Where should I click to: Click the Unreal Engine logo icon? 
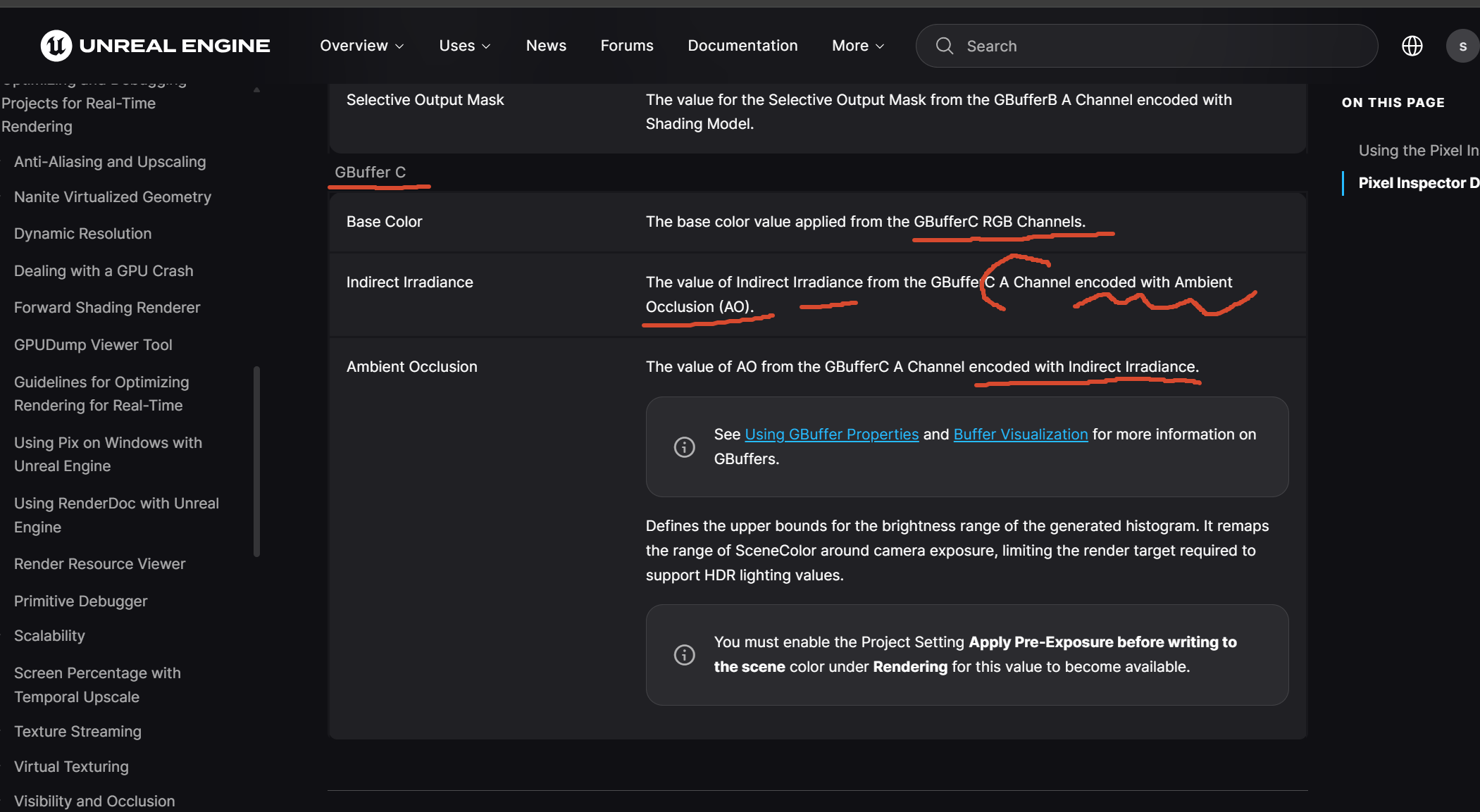[x=56, y=46]
